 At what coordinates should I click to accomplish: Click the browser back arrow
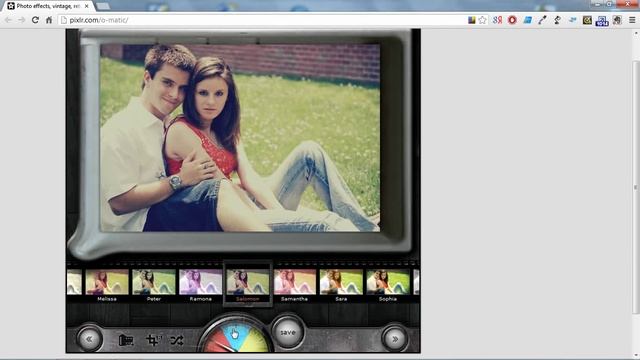click(9, 20)
